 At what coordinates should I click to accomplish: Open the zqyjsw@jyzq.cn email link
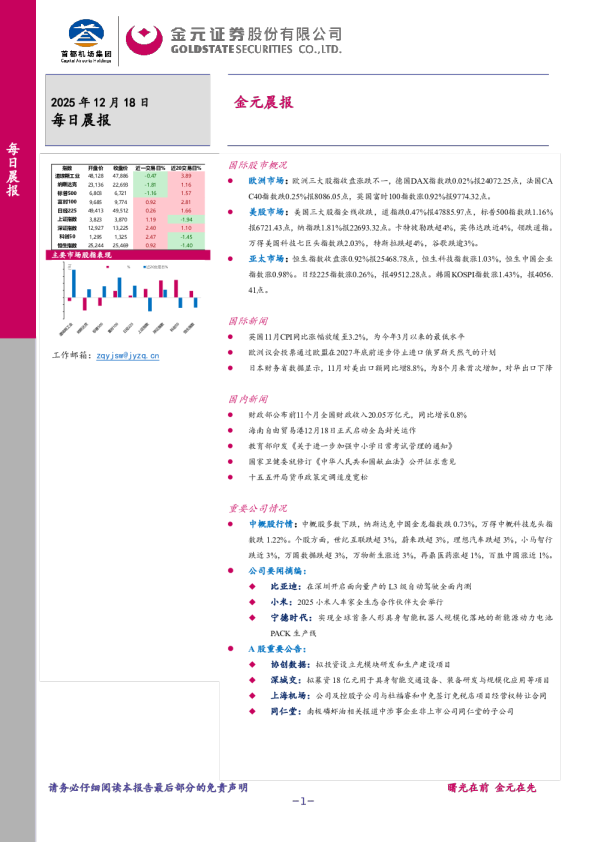pyautogui.click(x=128, y=355)
